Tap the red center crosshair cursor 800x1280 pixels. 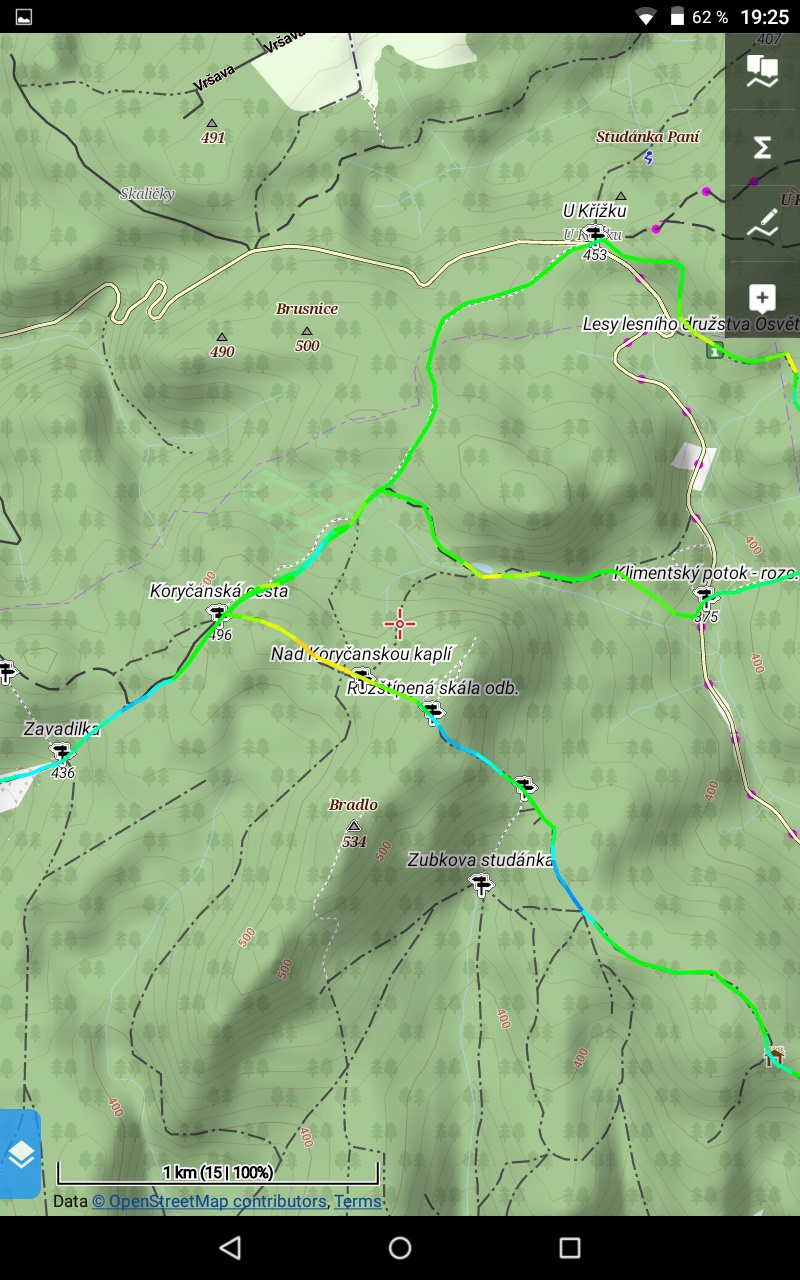[400, 624]
